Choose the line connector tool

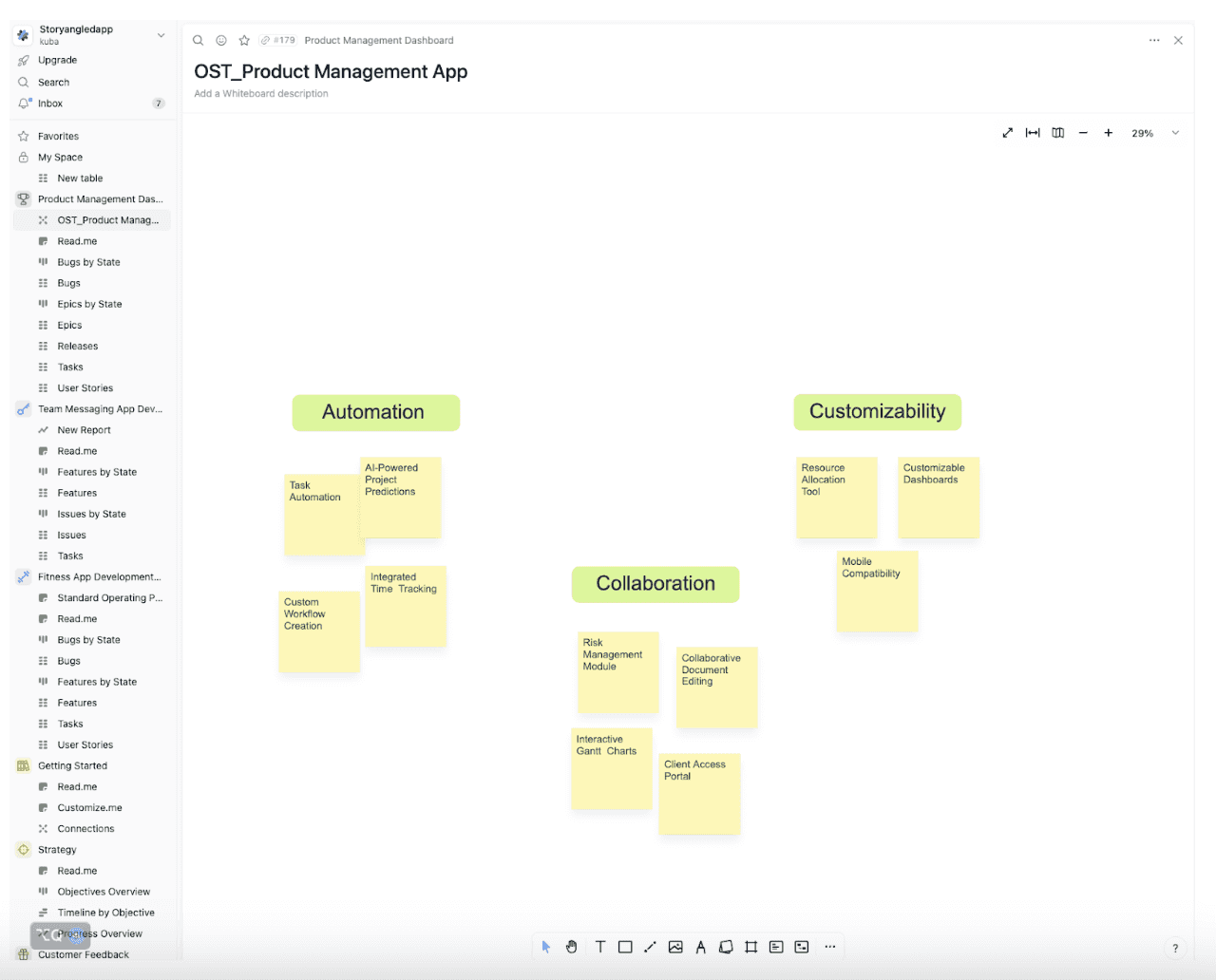(x=650, y=947)
